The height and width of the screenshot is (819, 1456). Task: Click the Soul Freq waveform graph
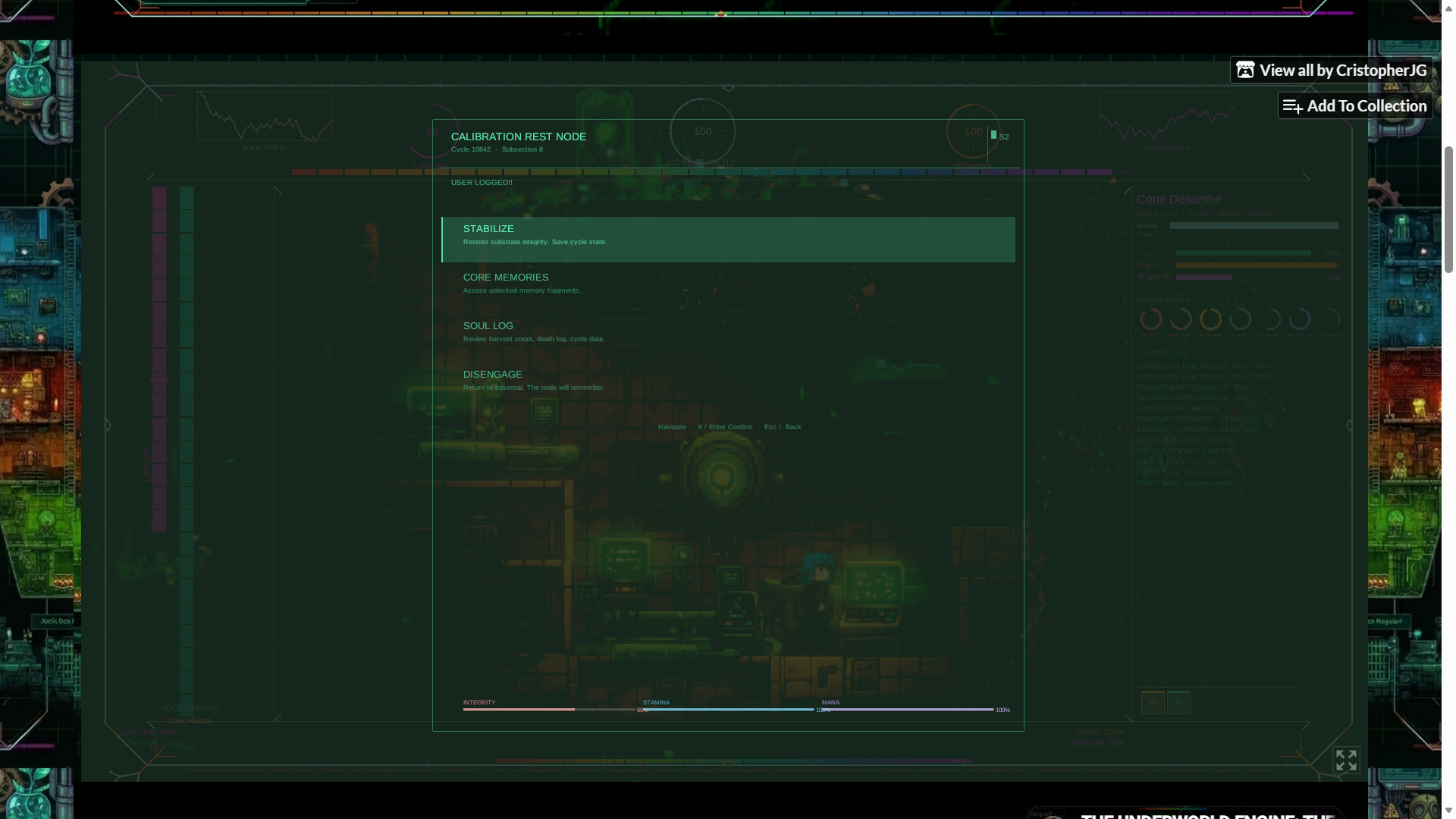[x=264, y=116]
